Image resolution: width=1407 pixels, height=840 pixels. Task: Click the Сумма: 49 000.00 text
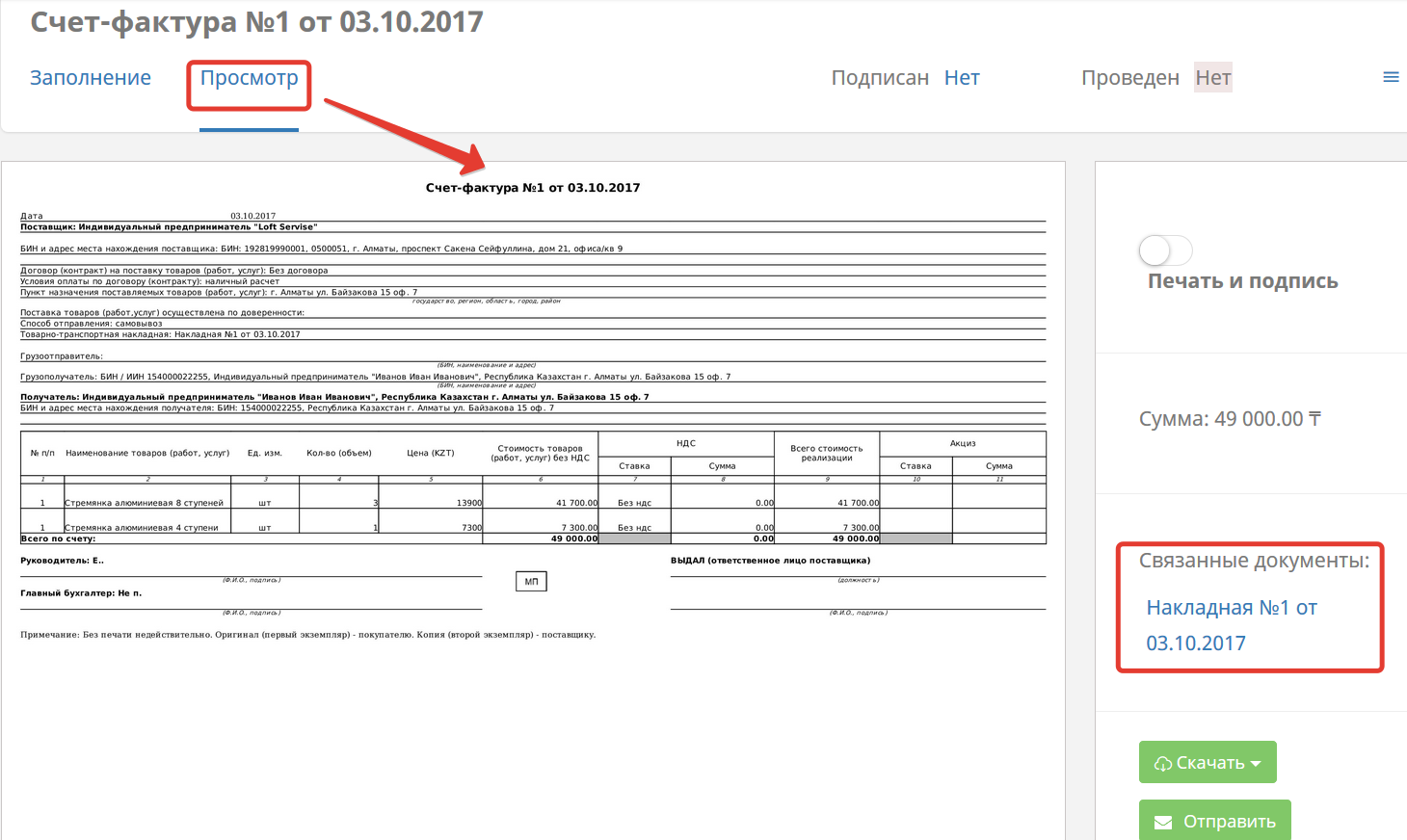click(x=1229, y=419)
